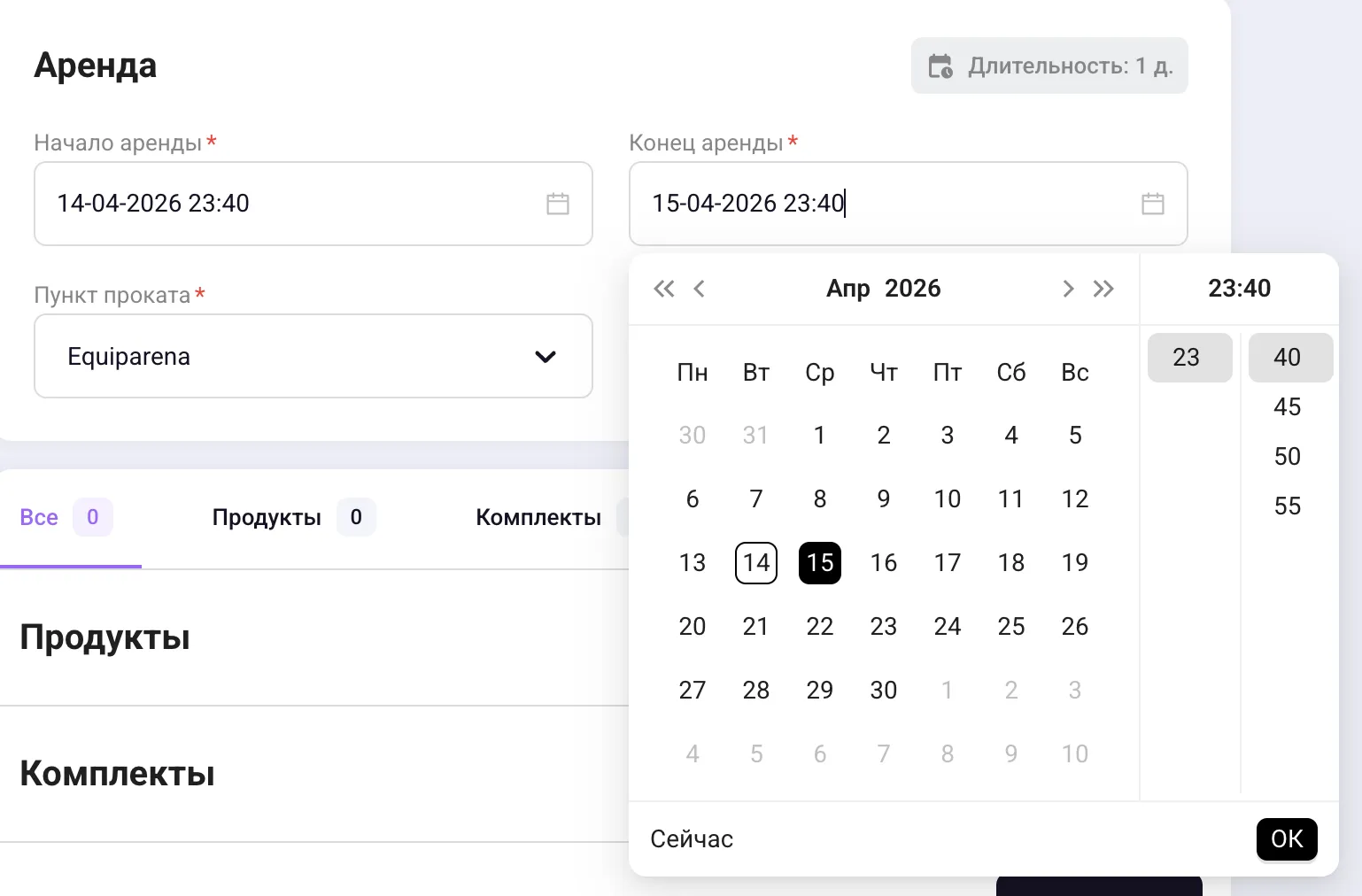Viewport: 1362px width, 896px height.
Task: Open calendar icon in Начало аренды field
Action: 558,204
